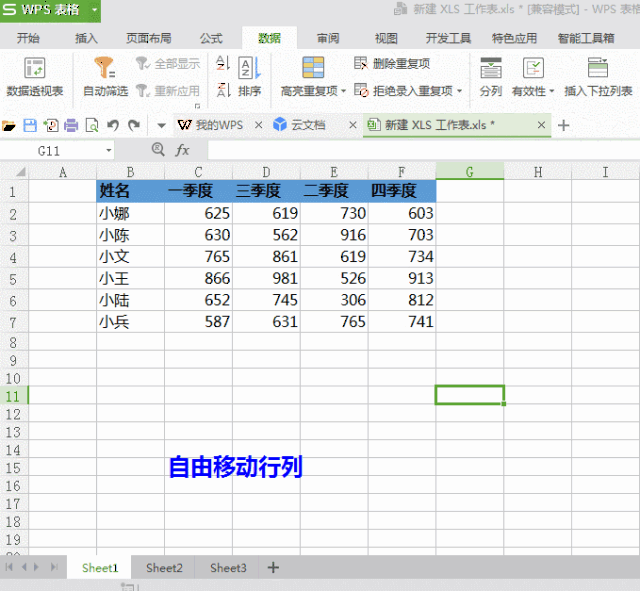The width and height of the screenshot is (640, 591).
Task: Select cell with value 916
Action: 334,235
